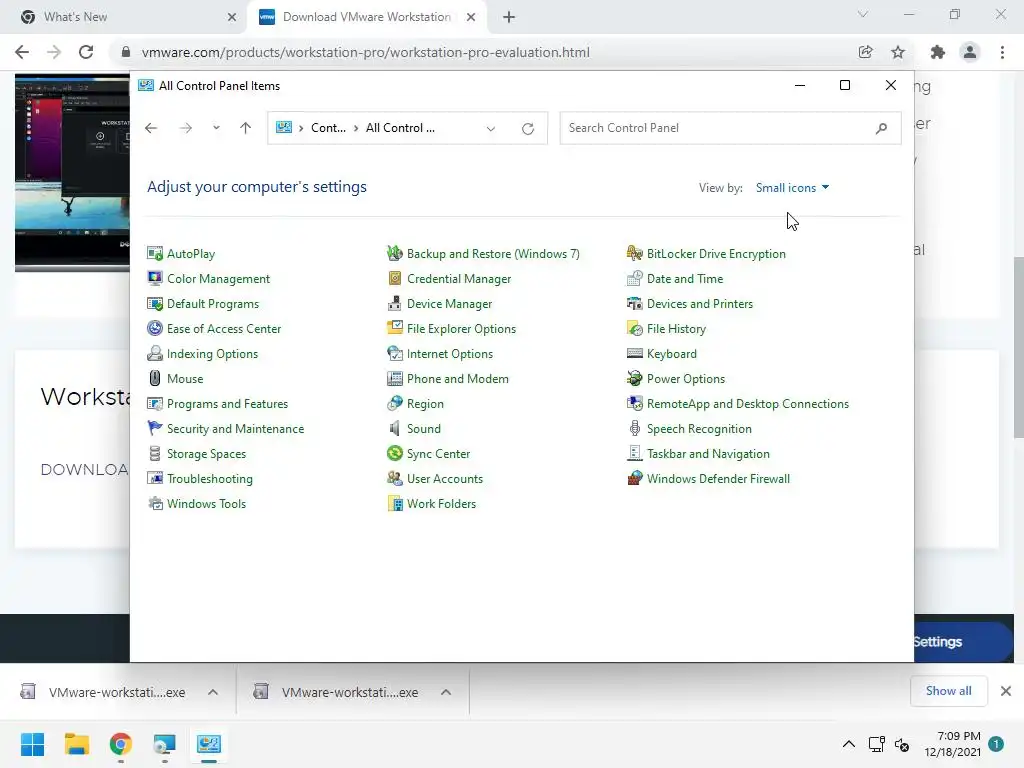Click the Security and Maintenance flag icon
The height and width of the screenshot is (768, 1024).
(155, 428)
